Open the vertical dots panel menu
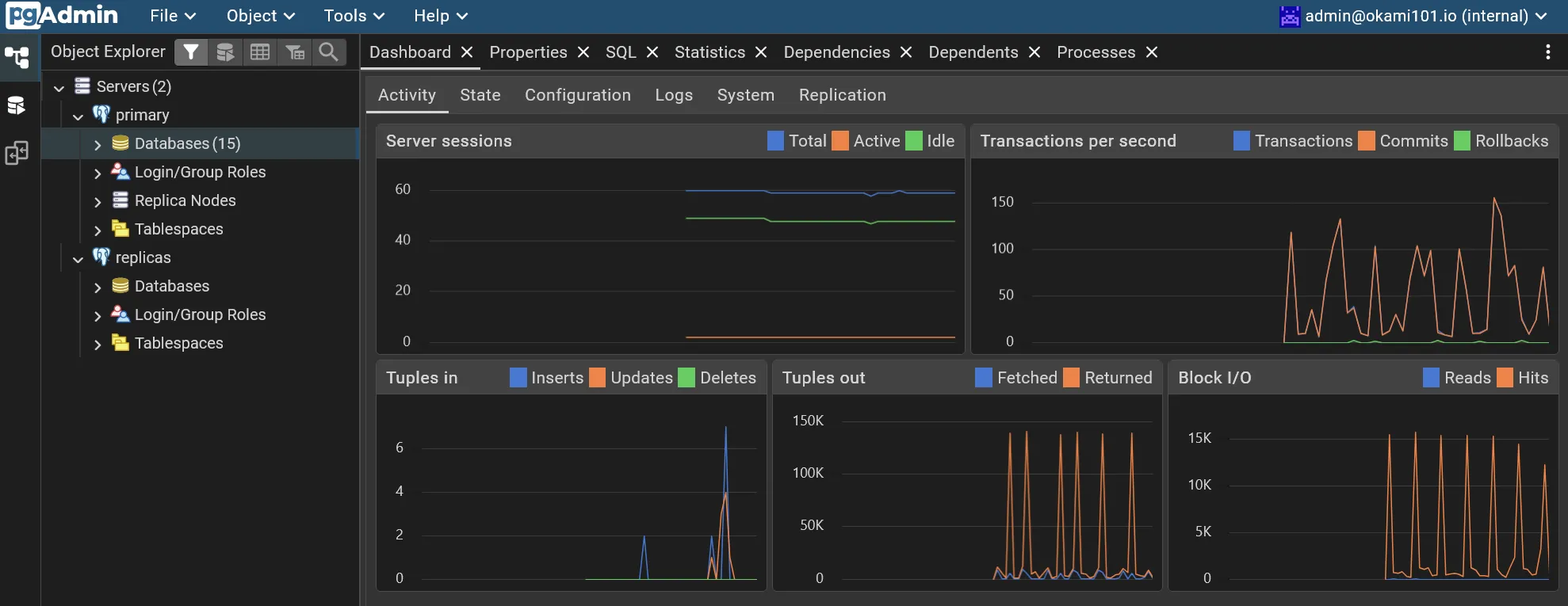 [1547, 52]
